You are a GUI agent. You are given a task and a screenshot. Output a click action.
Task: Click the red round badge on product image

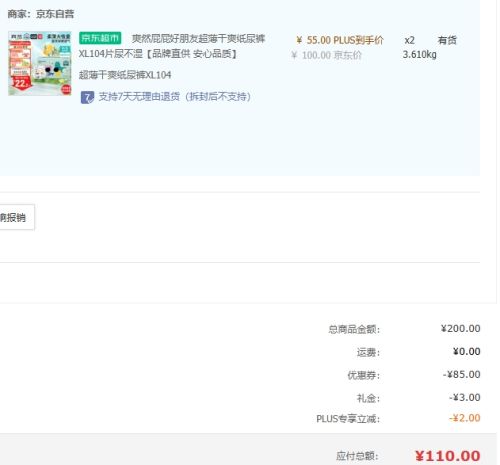tap(66, 89)
